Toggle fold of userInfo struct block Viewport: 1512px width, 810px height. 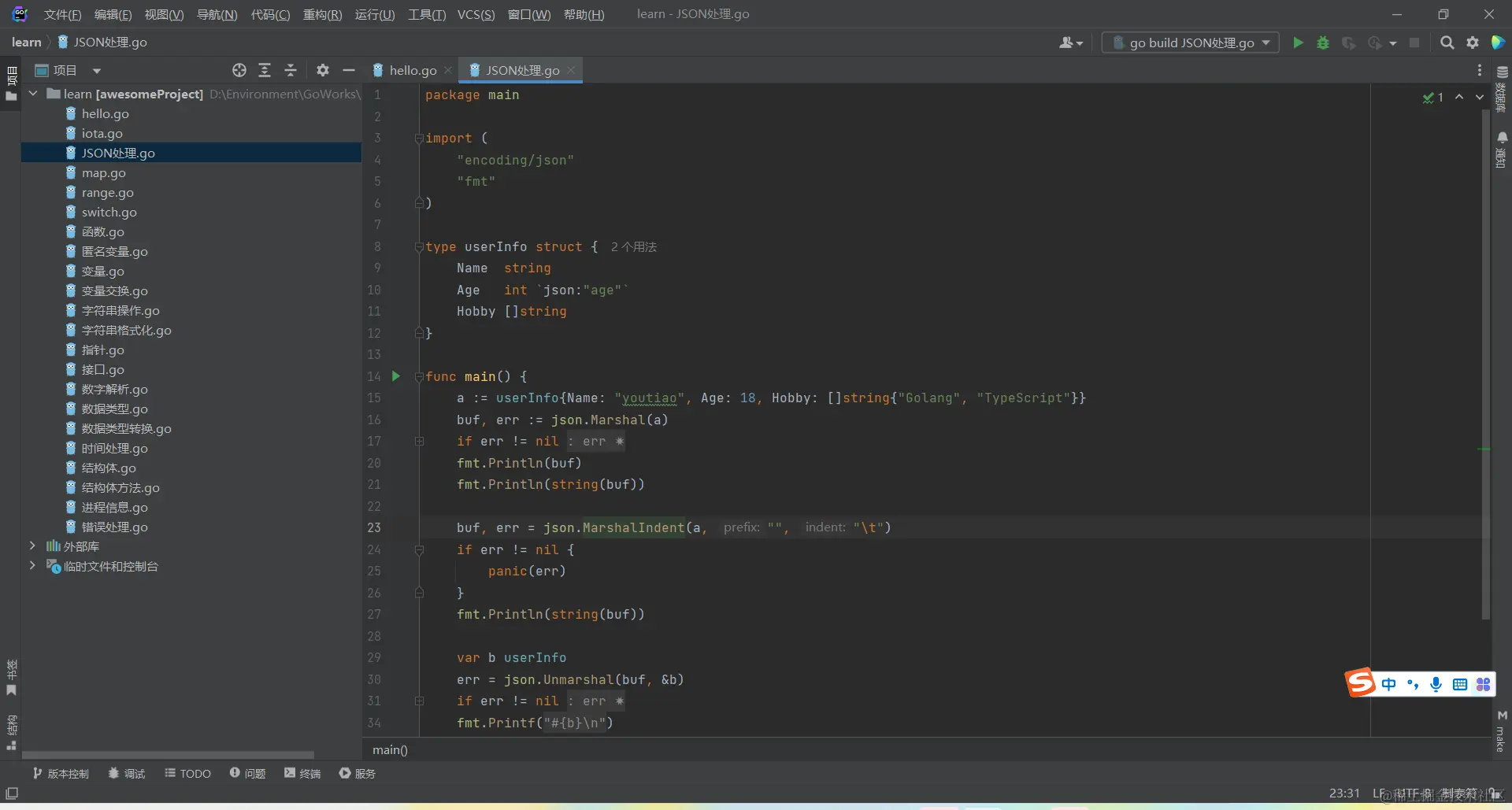coord(419,247)
